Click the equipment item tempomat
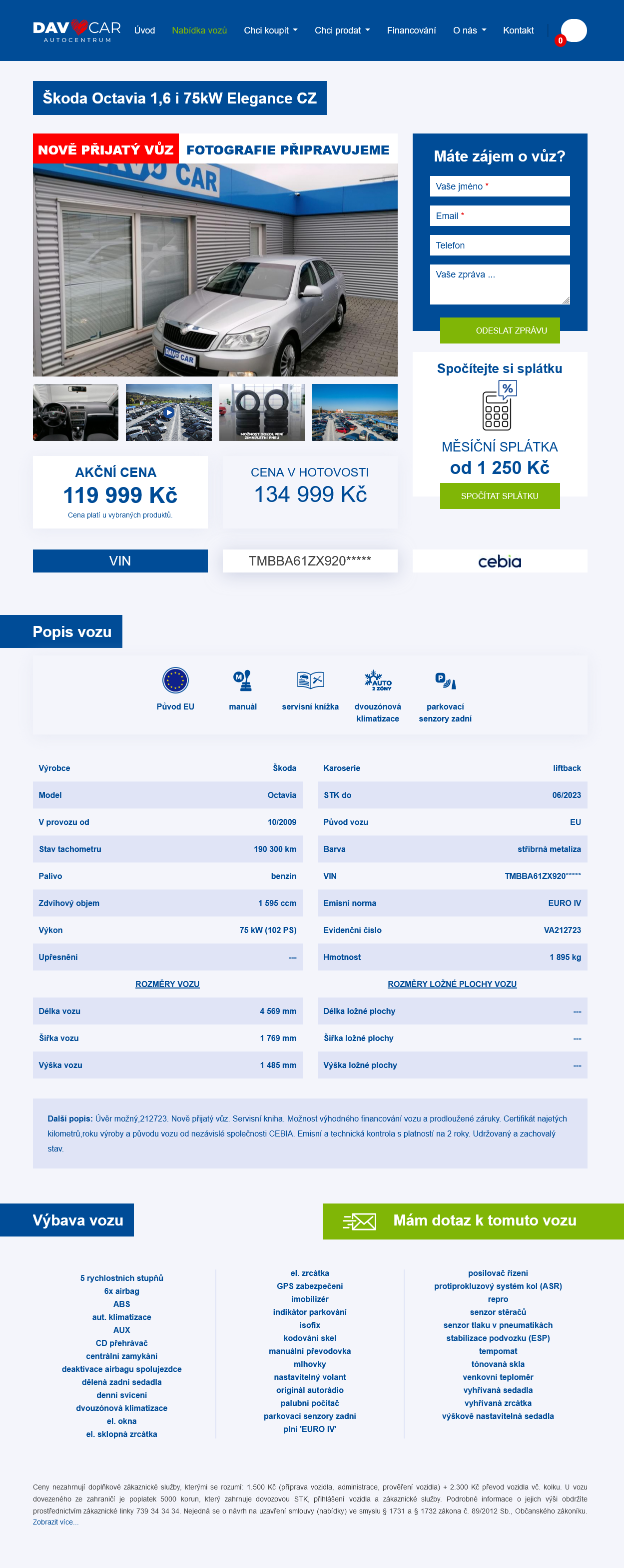The height and width of the screenshot is (1568, 624). (x=498, y=1351)
